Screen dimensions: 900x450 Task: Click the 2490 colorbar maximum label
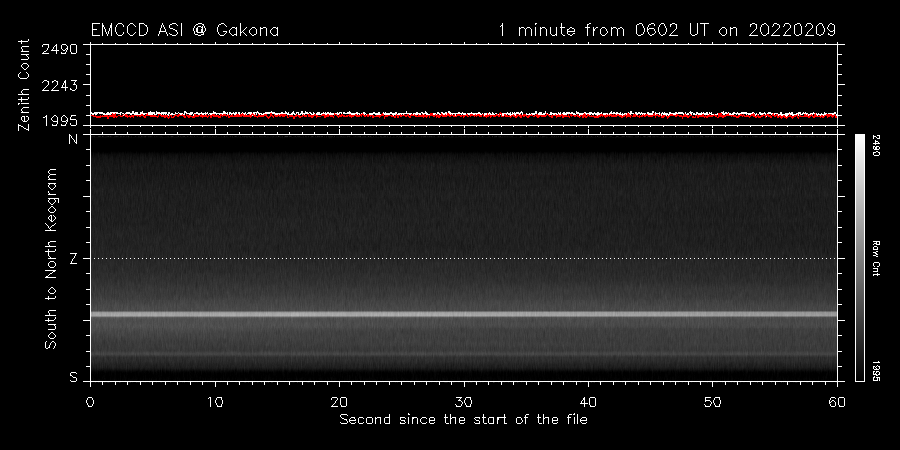(x=876, y=145)
